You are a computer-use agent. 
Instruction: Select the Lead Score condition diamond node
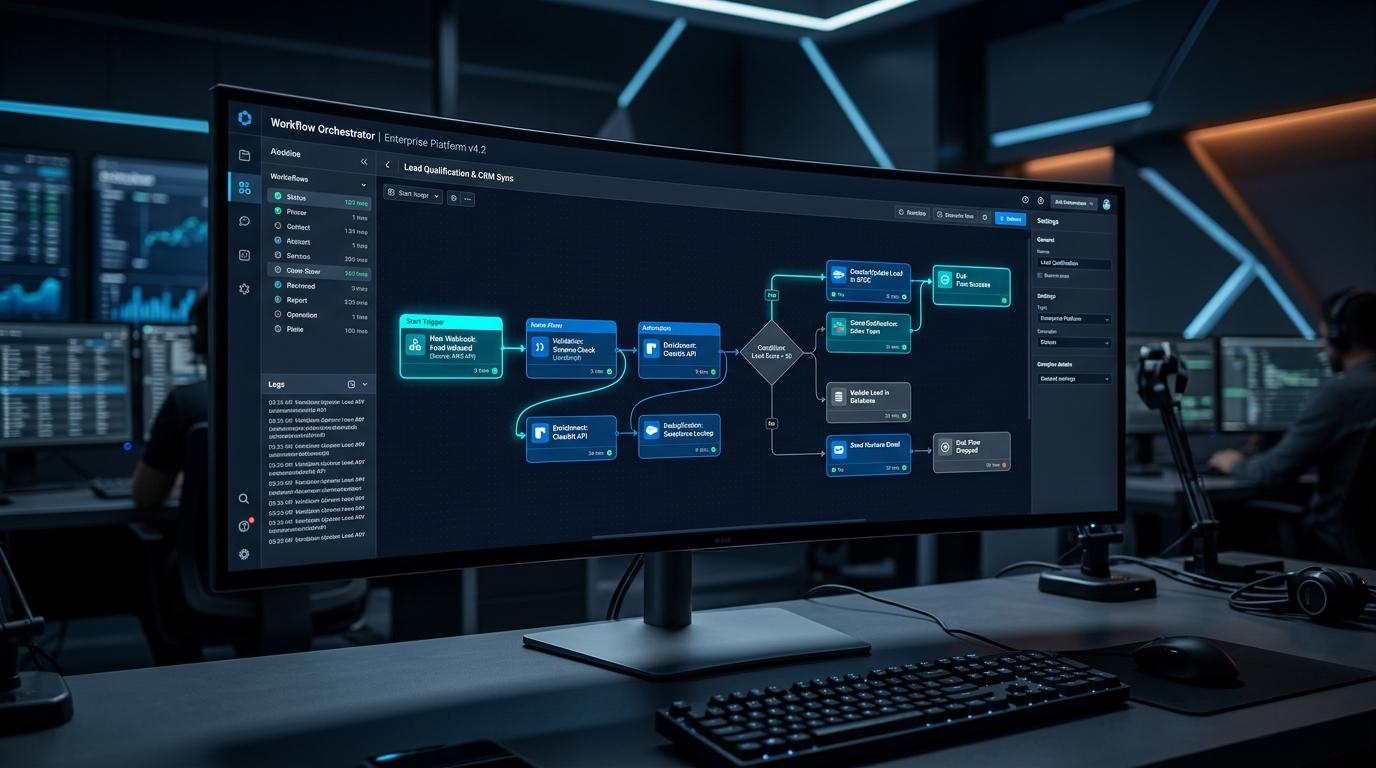772,354
